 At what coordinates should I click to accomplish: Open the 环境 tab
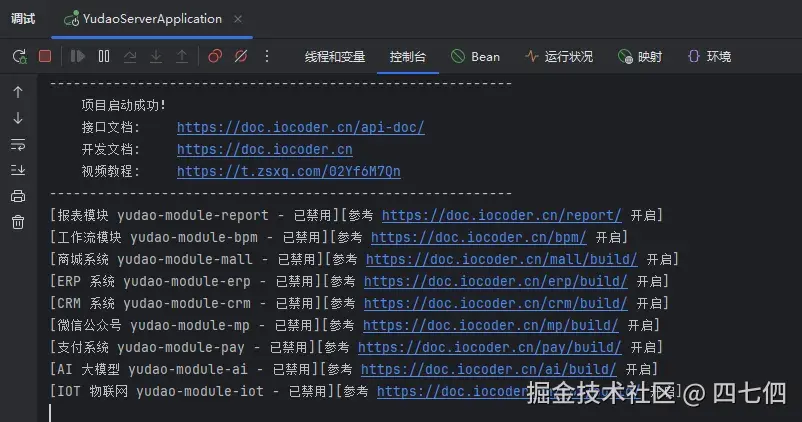pos(709,56)
